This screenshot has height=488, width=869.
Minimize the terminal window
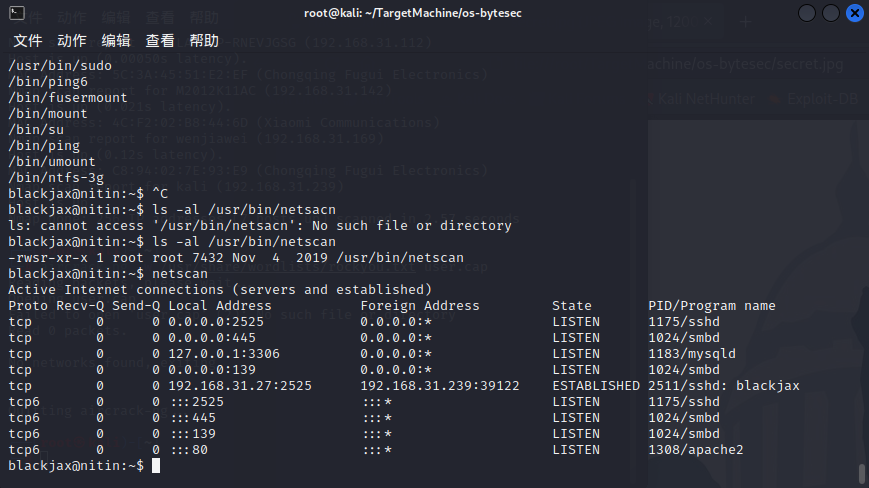[x=806, y=13]
